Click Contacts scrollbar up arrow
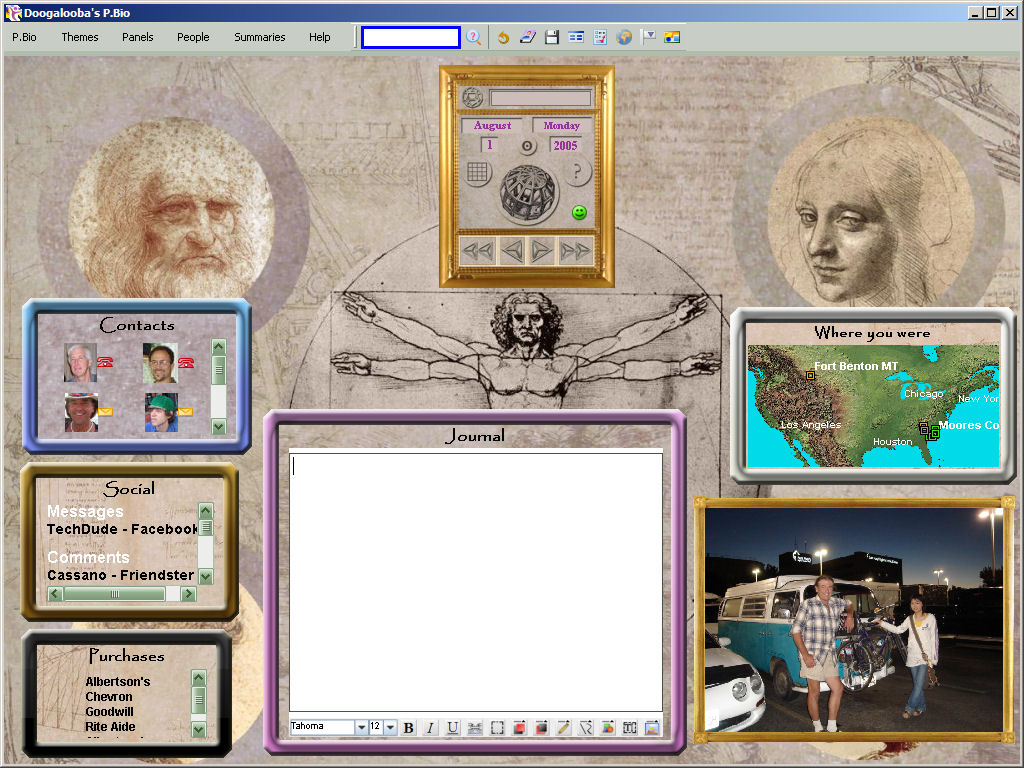The image size is (1024, 768). (219, 347)
